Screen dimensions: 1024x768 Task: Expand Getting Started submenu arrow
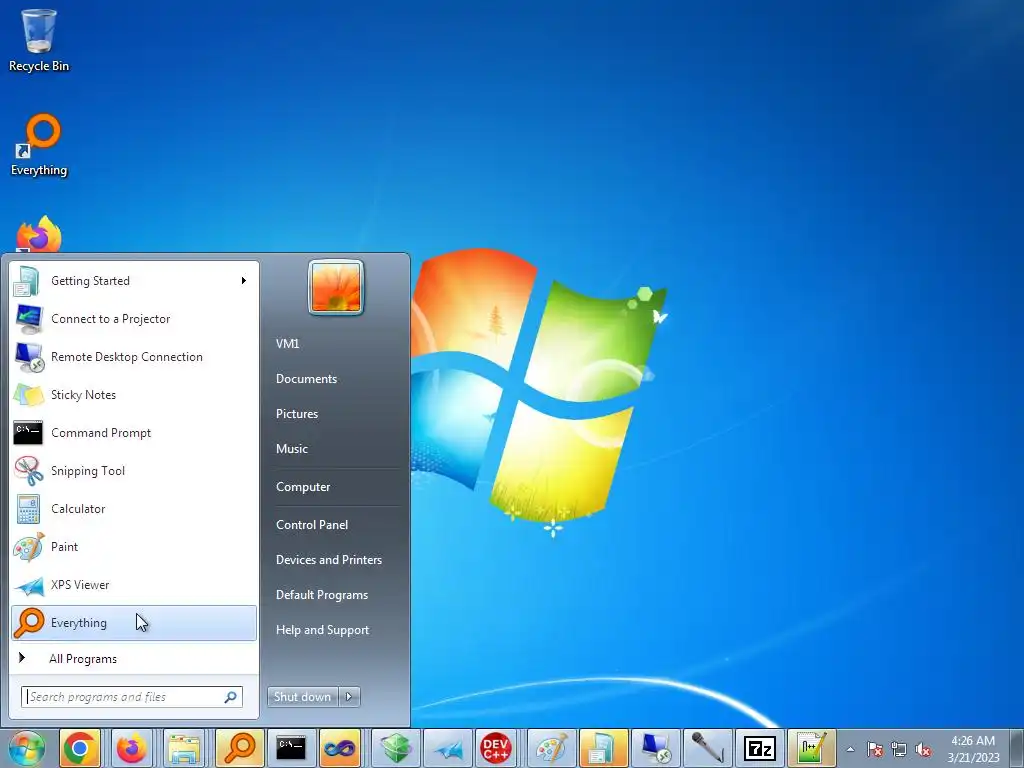click(244, 281)
